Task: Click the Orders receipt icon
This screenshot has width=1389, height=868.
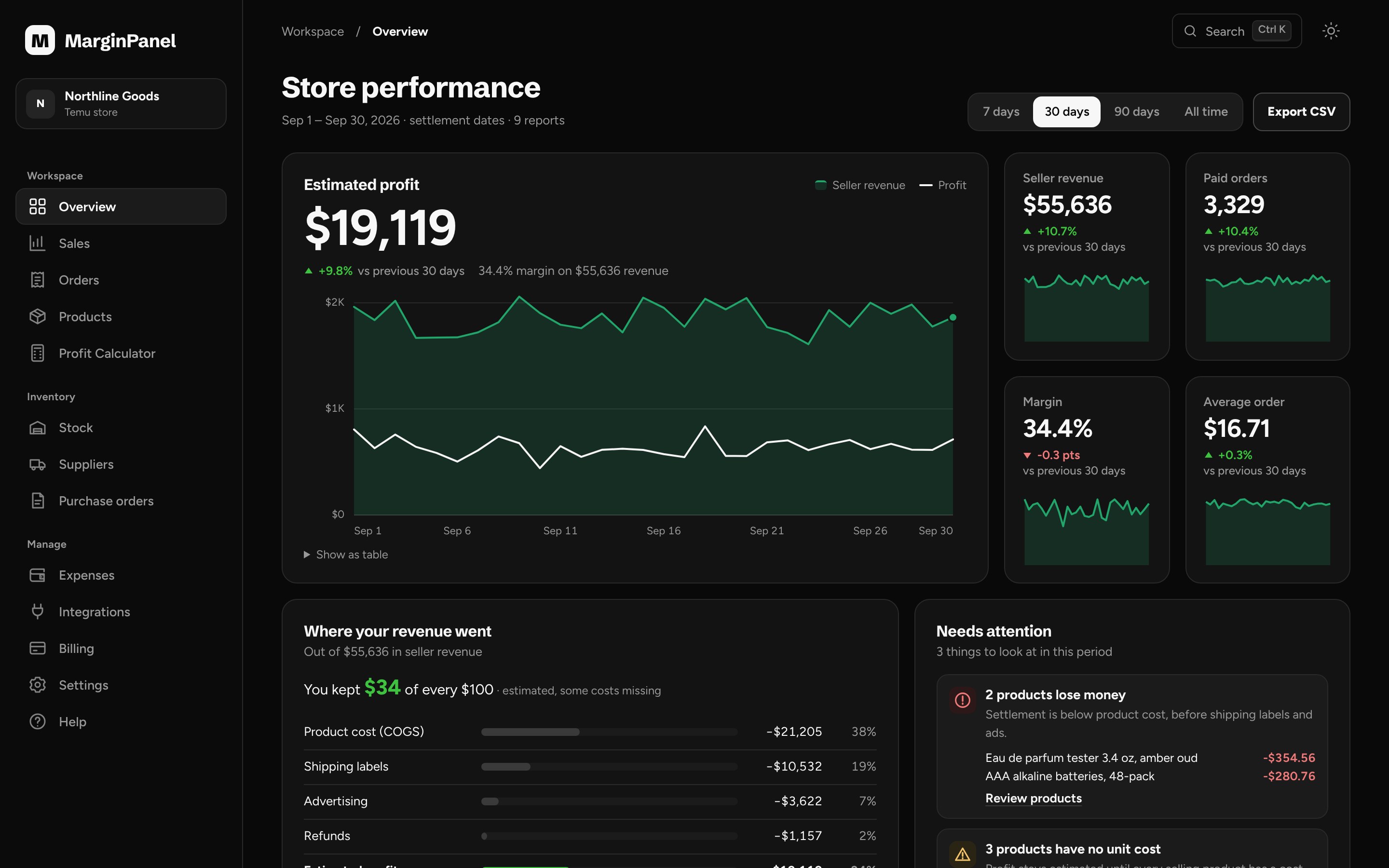Action: 37,280
